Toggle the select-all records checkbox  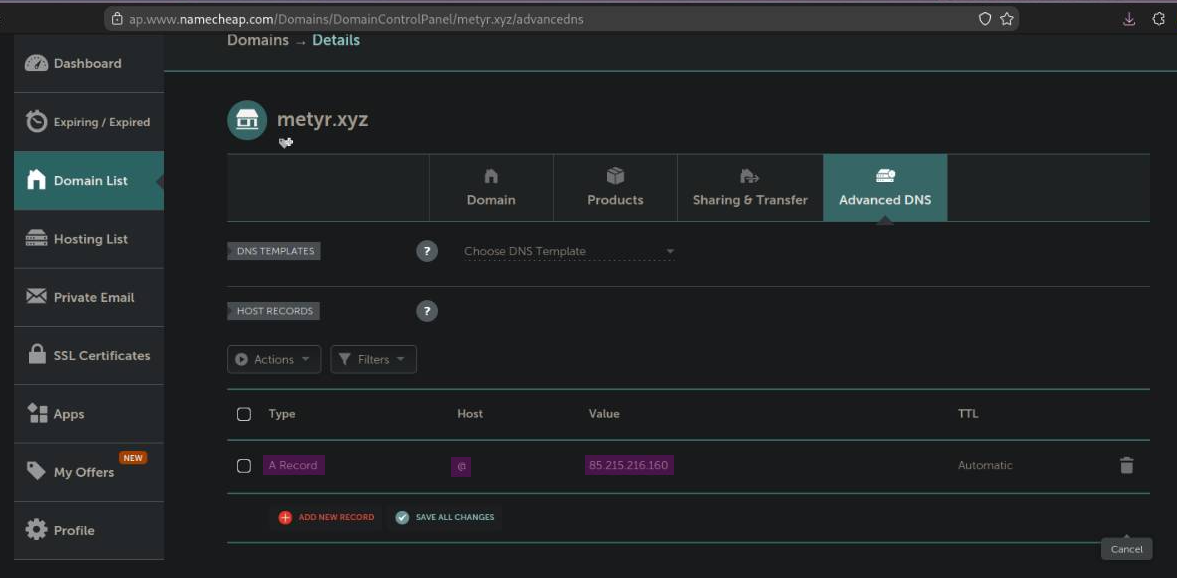coord(244,414)
